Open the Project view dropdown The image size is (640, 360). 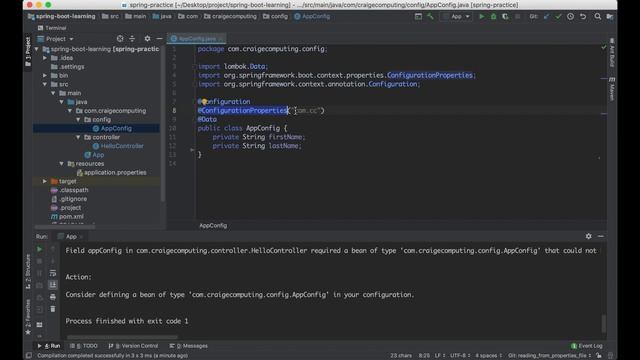point(56,39)
